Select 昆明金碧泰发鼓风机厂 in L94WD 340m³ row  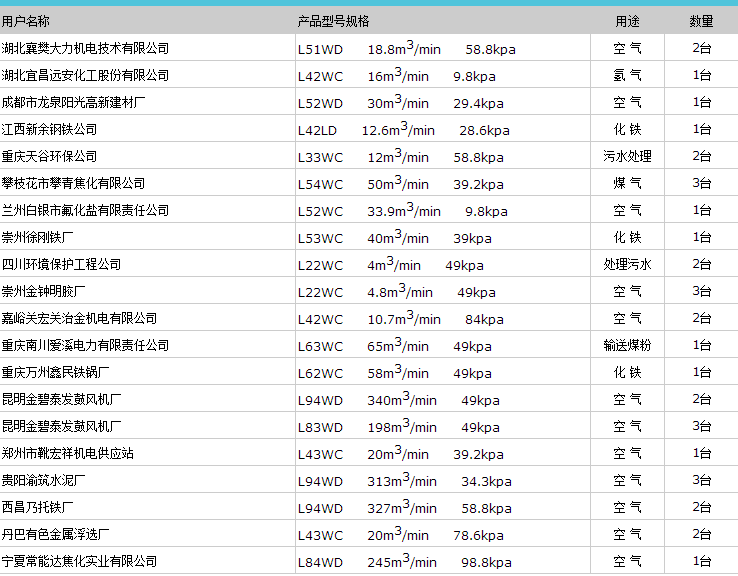pyautogui.click(x=61, y=400)
